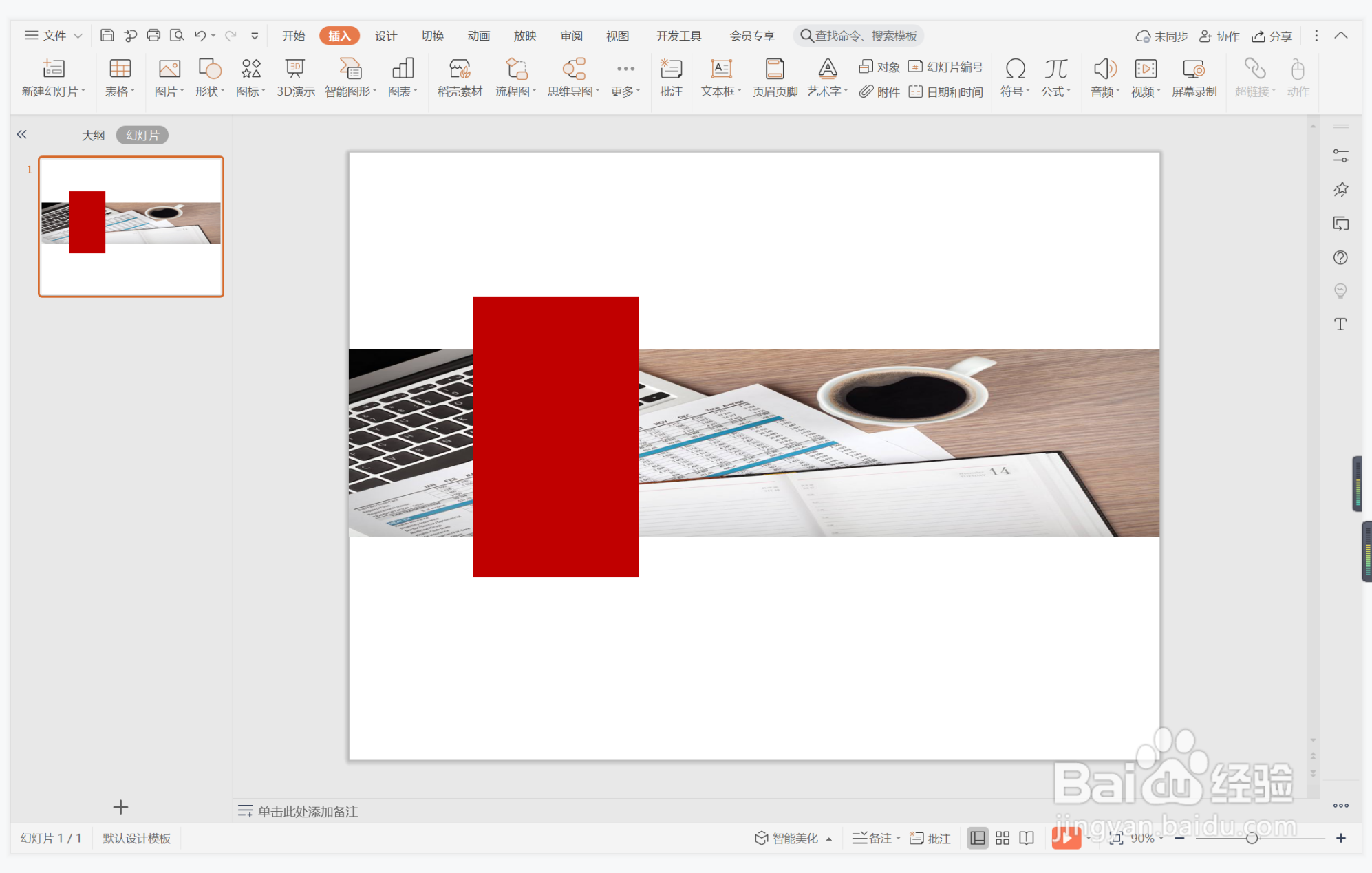Insert 日期和时间 date and time
Viewport: 1372px width, 873px height.
coord(945,91)
